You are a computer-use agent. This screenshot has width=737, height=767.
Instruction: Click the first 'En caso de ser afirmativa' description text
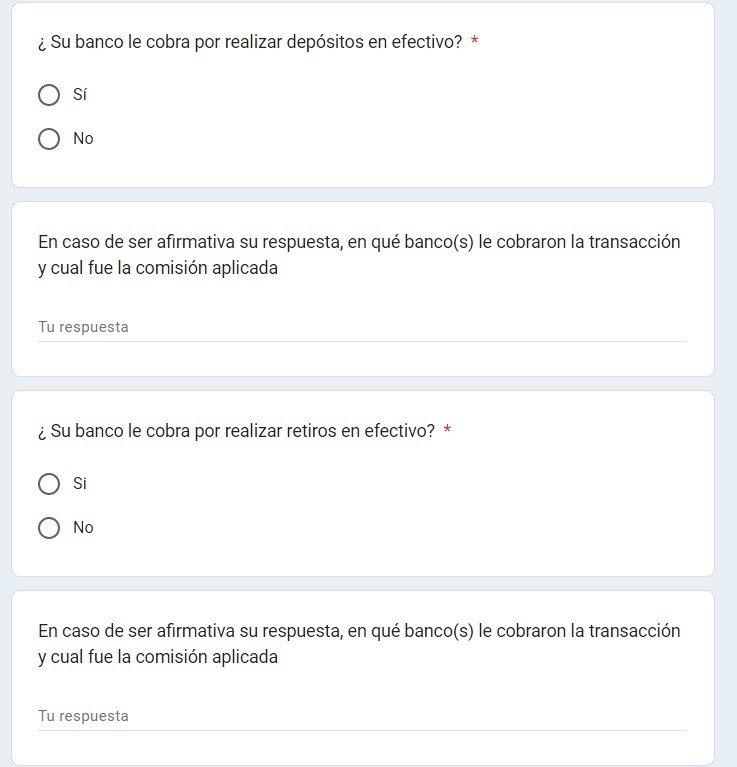point(359,255)
